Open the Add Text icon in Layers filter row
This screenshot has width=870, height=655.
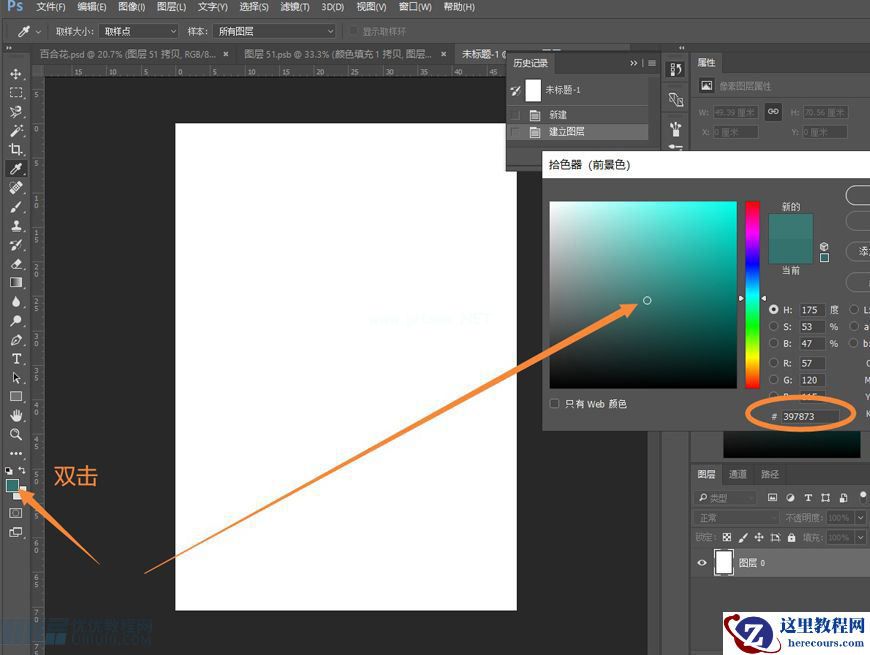coord(808,497)
